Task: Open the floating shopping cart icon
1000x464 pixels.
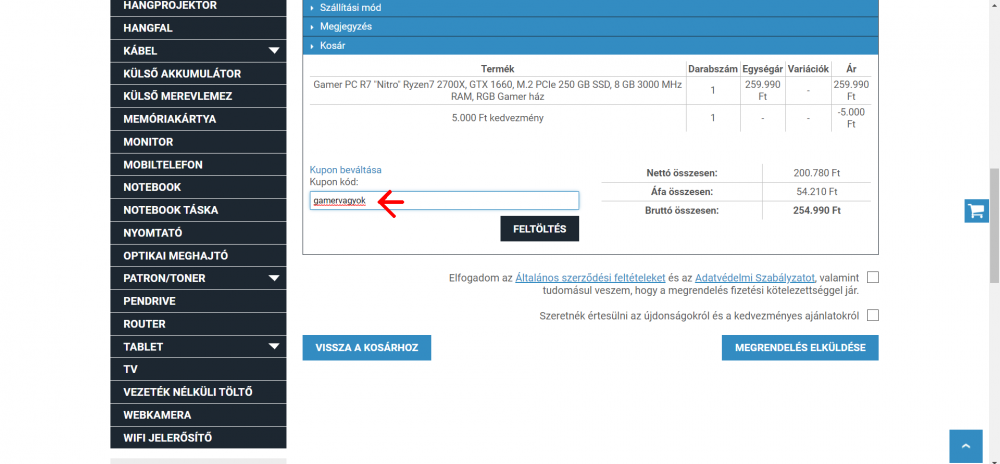Action: pyautogui.click(x=976, y=211)
